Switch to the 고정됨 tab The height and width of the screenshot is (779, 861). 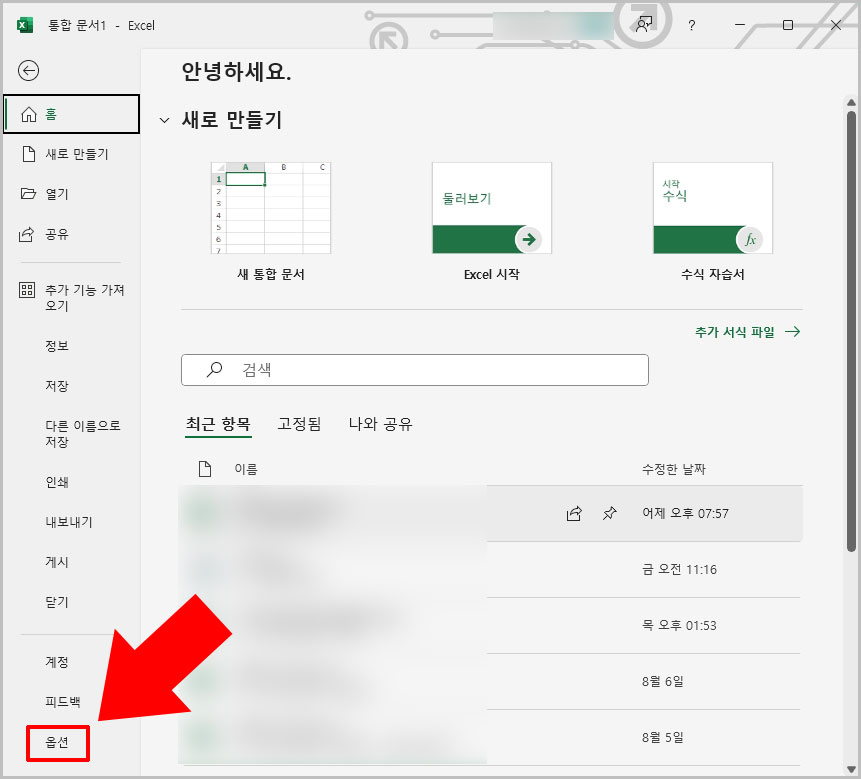point(299,424)
